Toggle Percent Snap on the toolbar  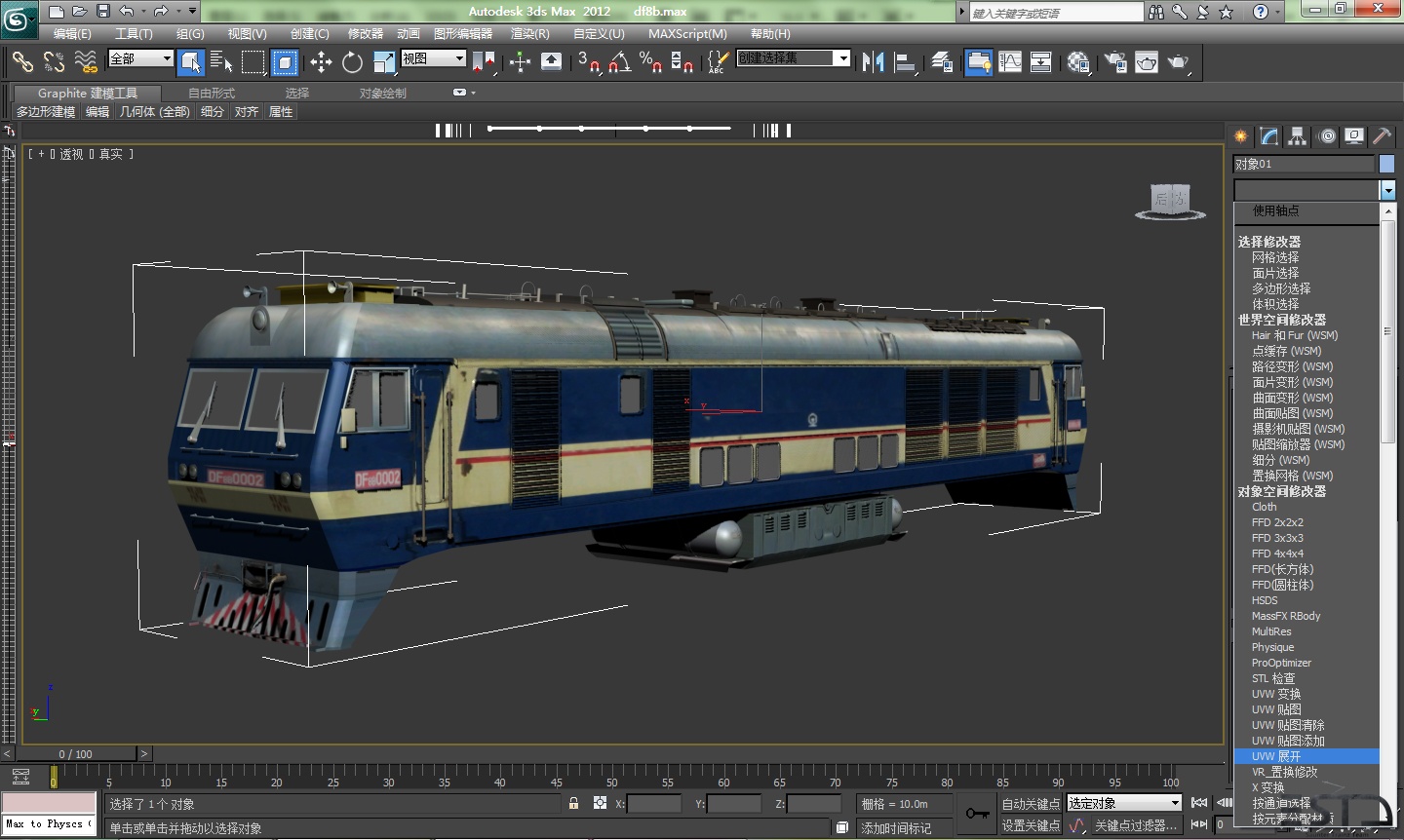click(650, 62)
